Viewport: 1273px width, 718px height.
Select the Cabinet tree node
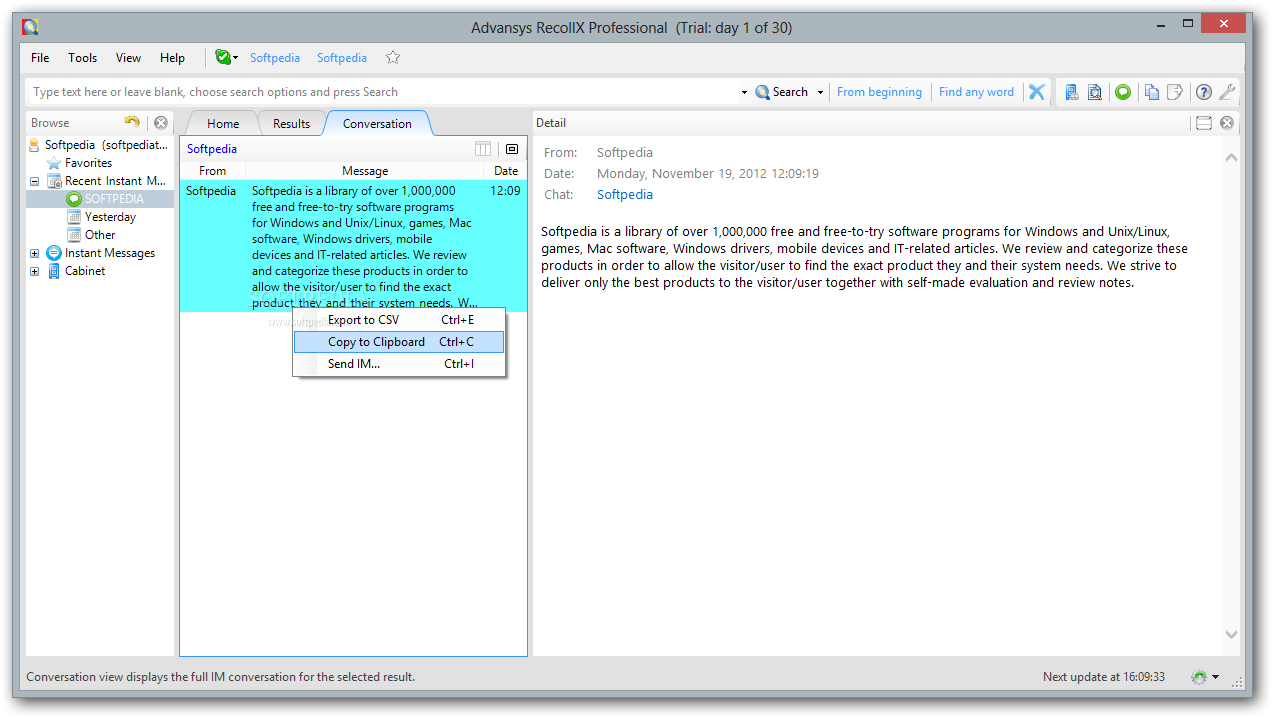[85, 271]
